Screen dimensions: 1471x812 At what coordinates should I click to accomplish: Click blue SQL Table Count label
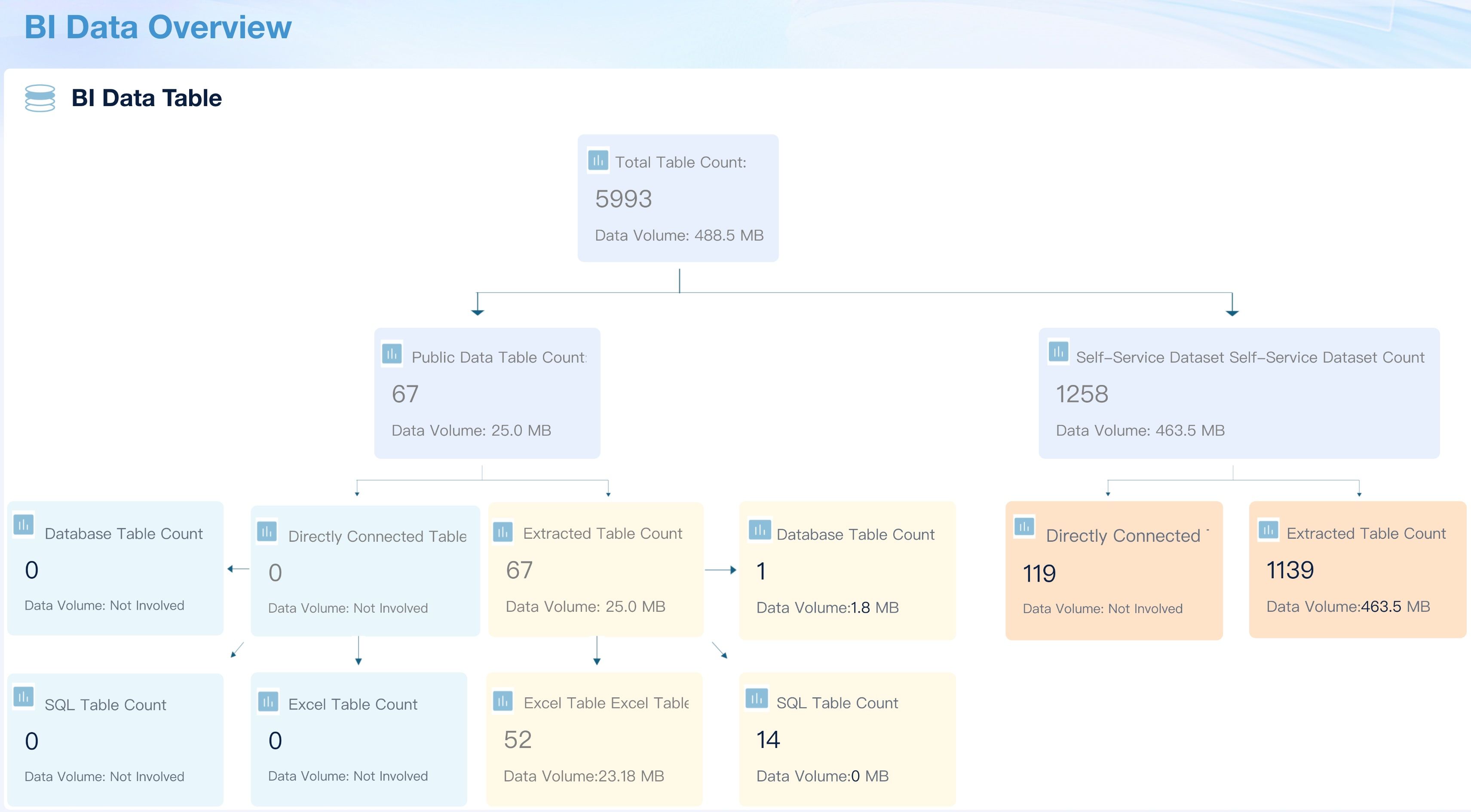click(106, 705)
